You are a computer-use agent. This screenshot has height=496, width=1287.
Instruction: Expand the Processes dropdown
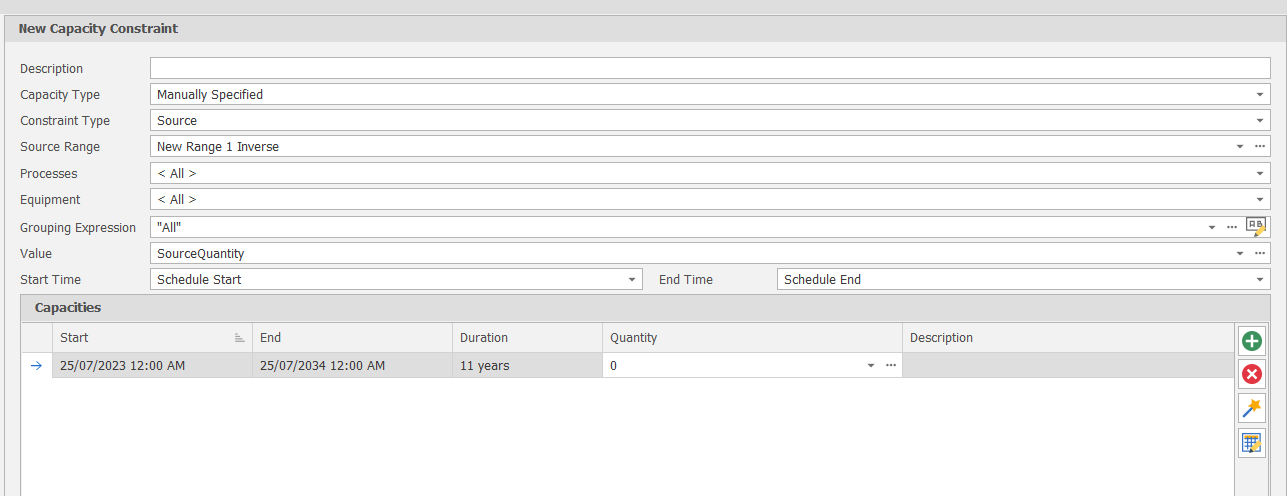[x=1260, y=174]
